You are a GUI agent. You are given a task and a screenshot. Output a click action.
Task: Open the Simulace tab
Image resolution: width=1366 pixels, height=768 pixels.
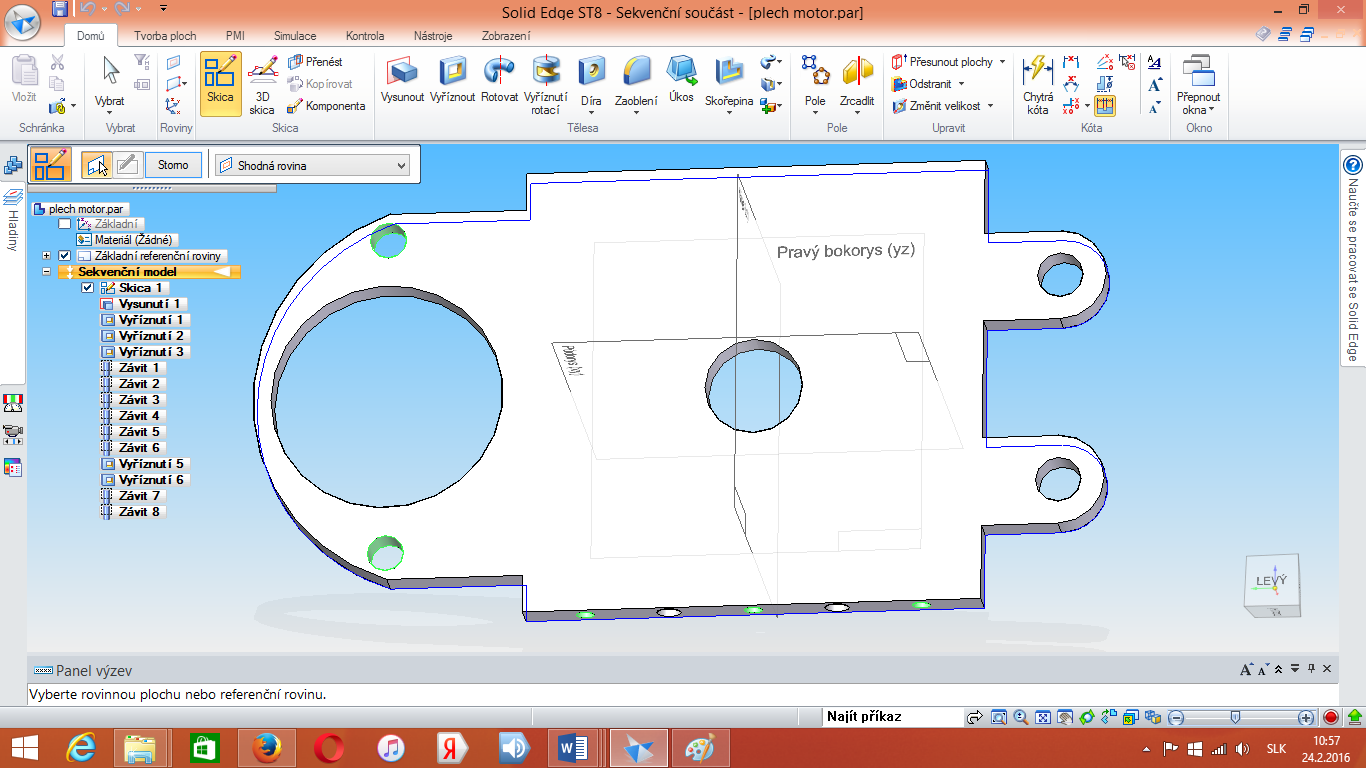coord(296,36)
